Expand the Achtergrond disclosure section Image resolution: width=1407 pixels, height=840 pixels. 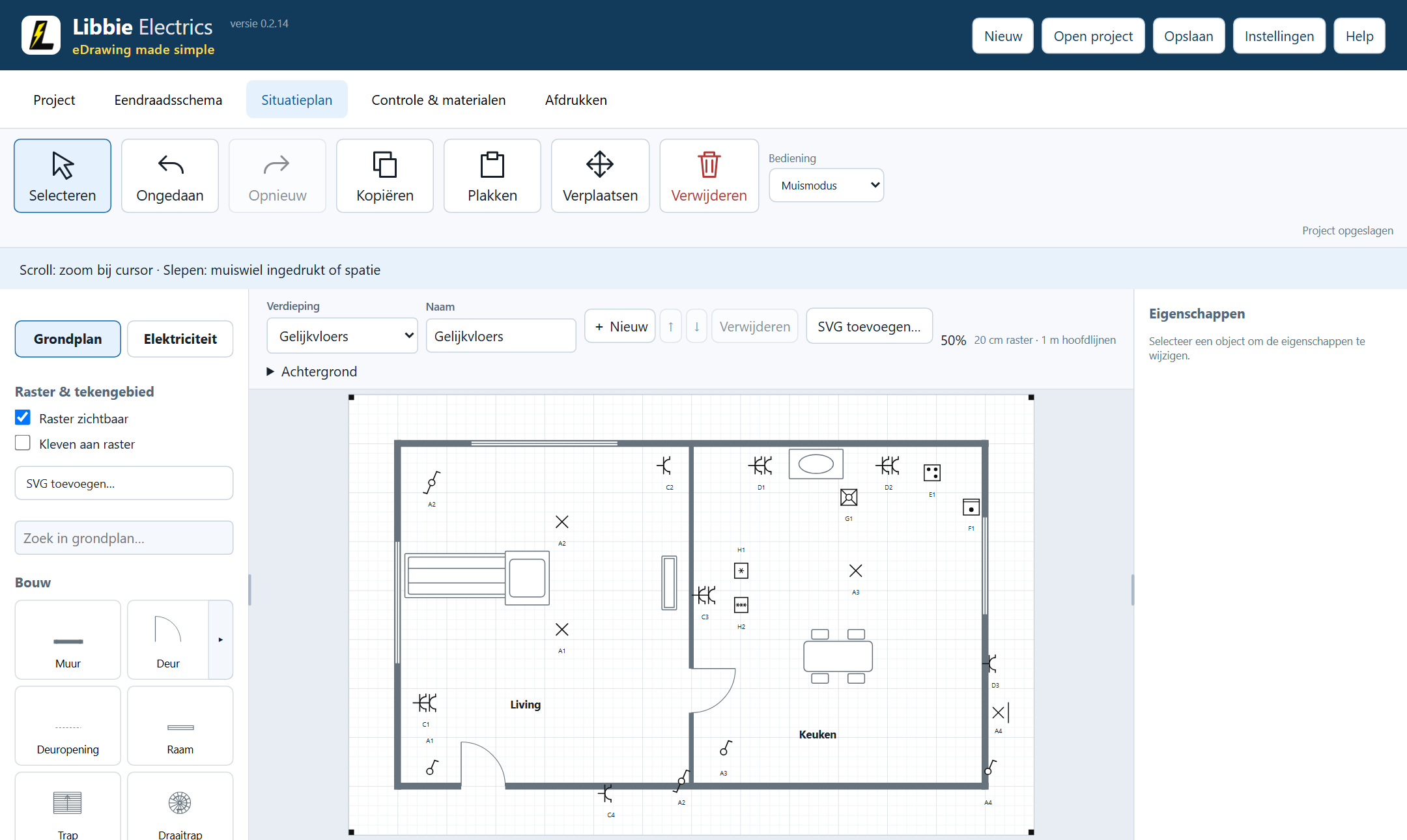(x=313, y=371)
